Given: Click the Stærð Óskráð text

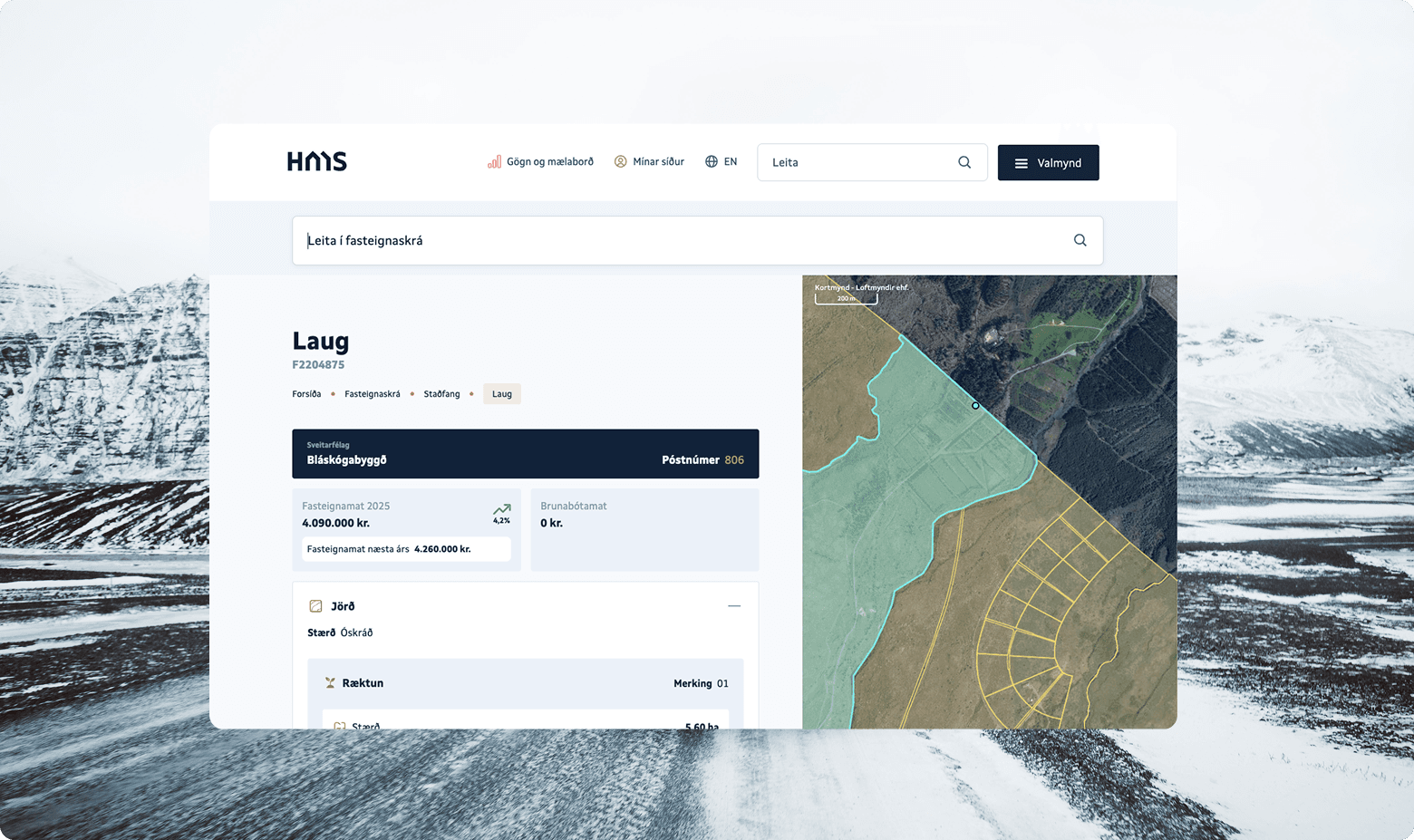Looking at the screenshot, I should [x=340, y=632].
